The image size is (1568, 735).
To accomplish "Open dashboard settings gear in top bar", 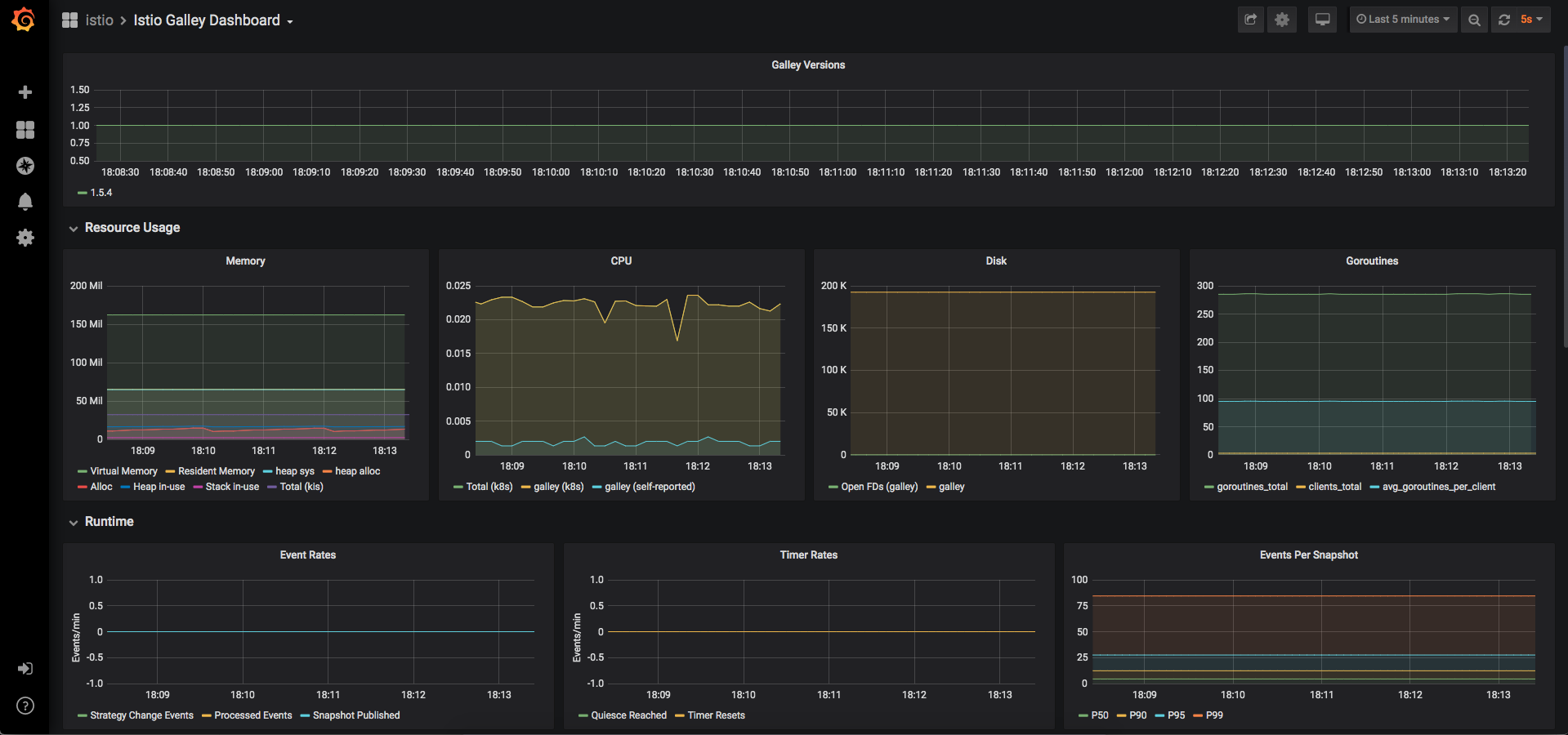I will tap(1282, 20).
